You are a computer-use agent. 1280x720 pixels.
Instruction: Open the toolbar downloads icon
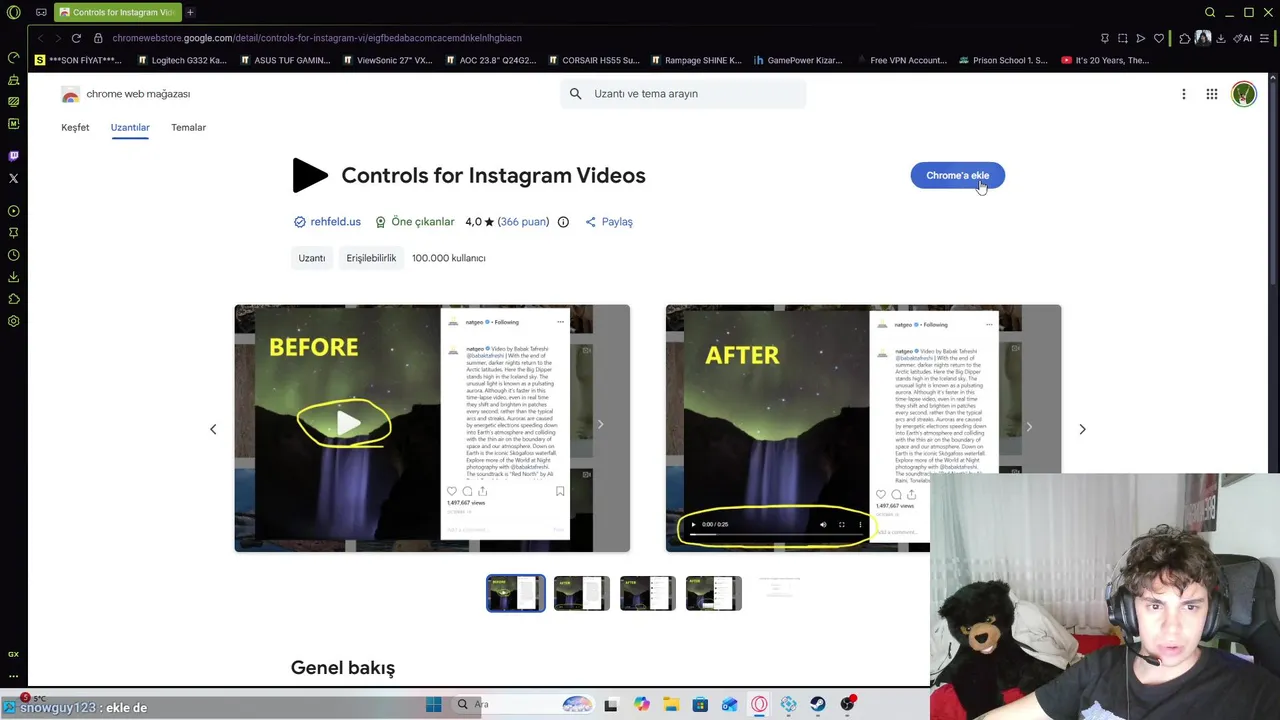pos(1220,38)
